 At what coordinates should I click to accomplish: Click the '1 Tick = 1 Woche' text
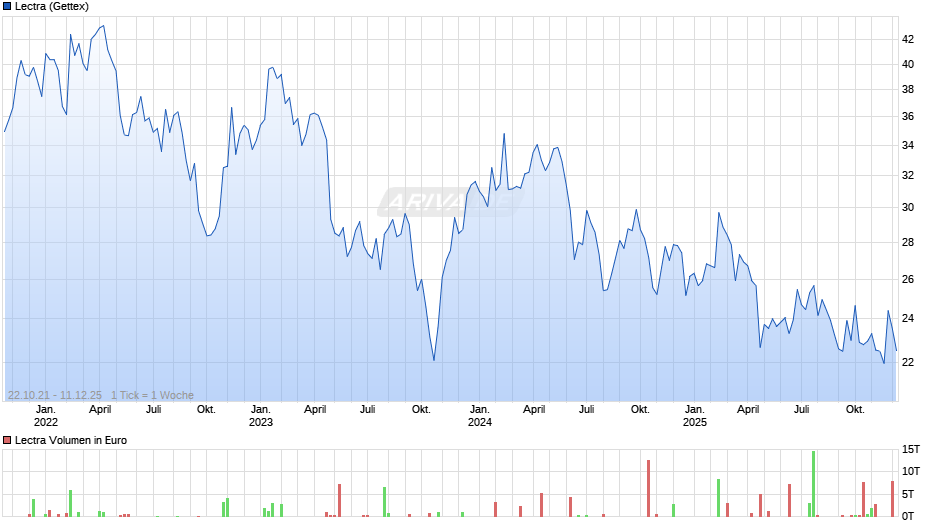click(x=152, y=395)
